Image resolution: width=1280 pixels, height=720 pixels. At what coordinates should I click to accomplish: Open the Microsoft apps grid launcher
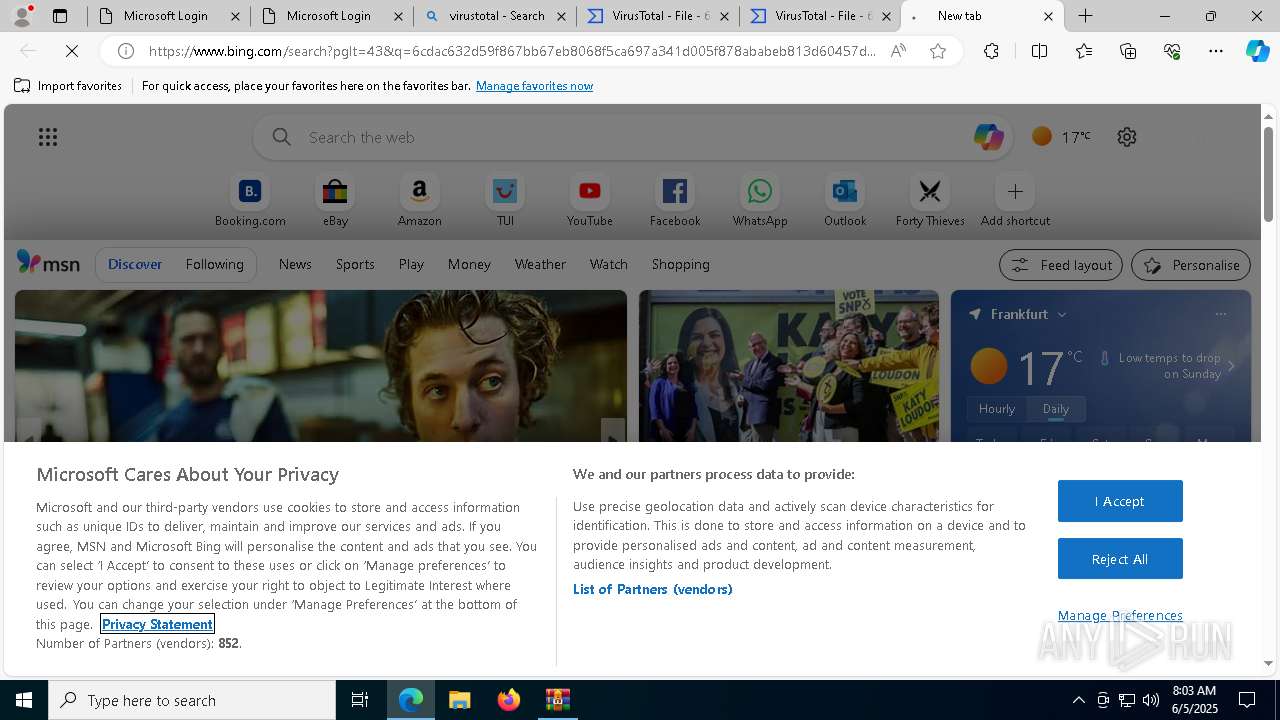(x=48, y=137)
